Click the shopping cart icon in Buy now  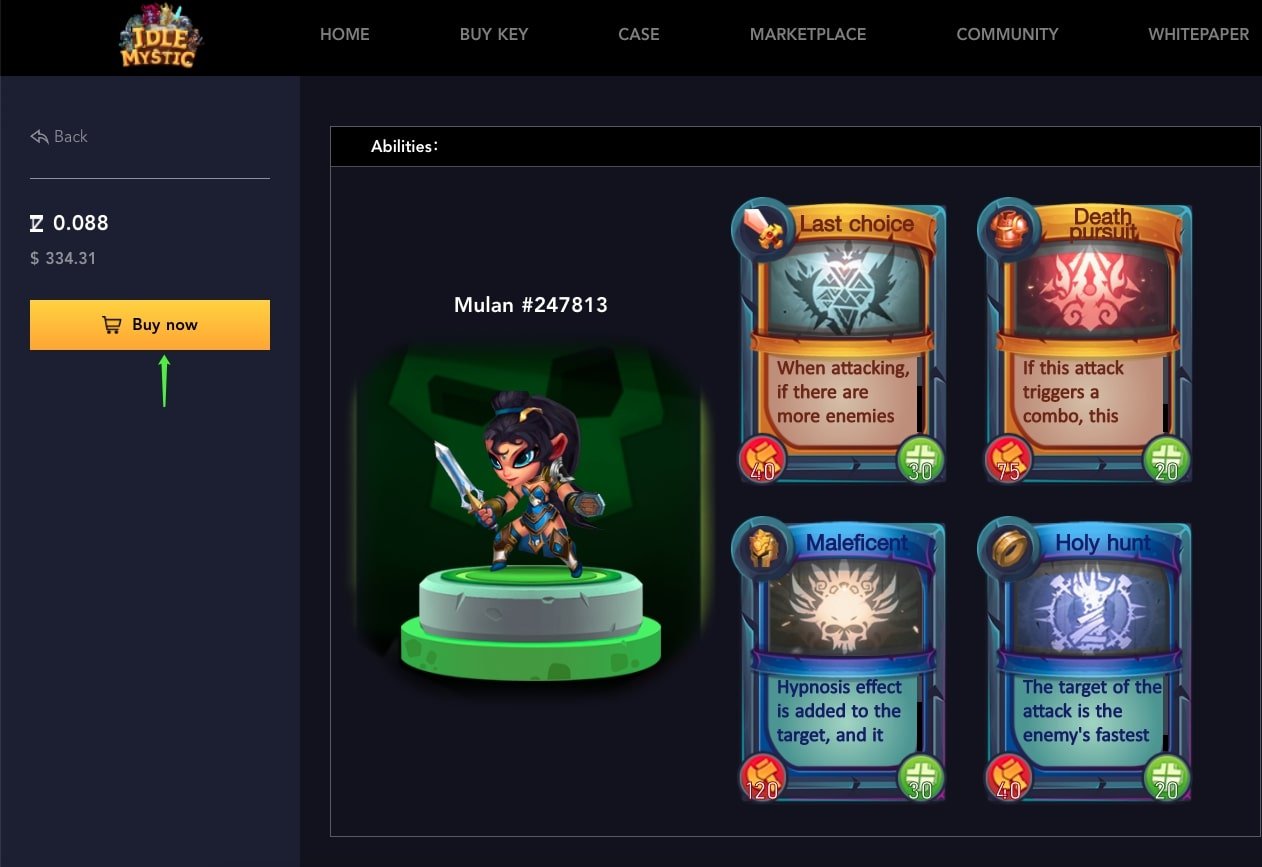click(111, 325)
